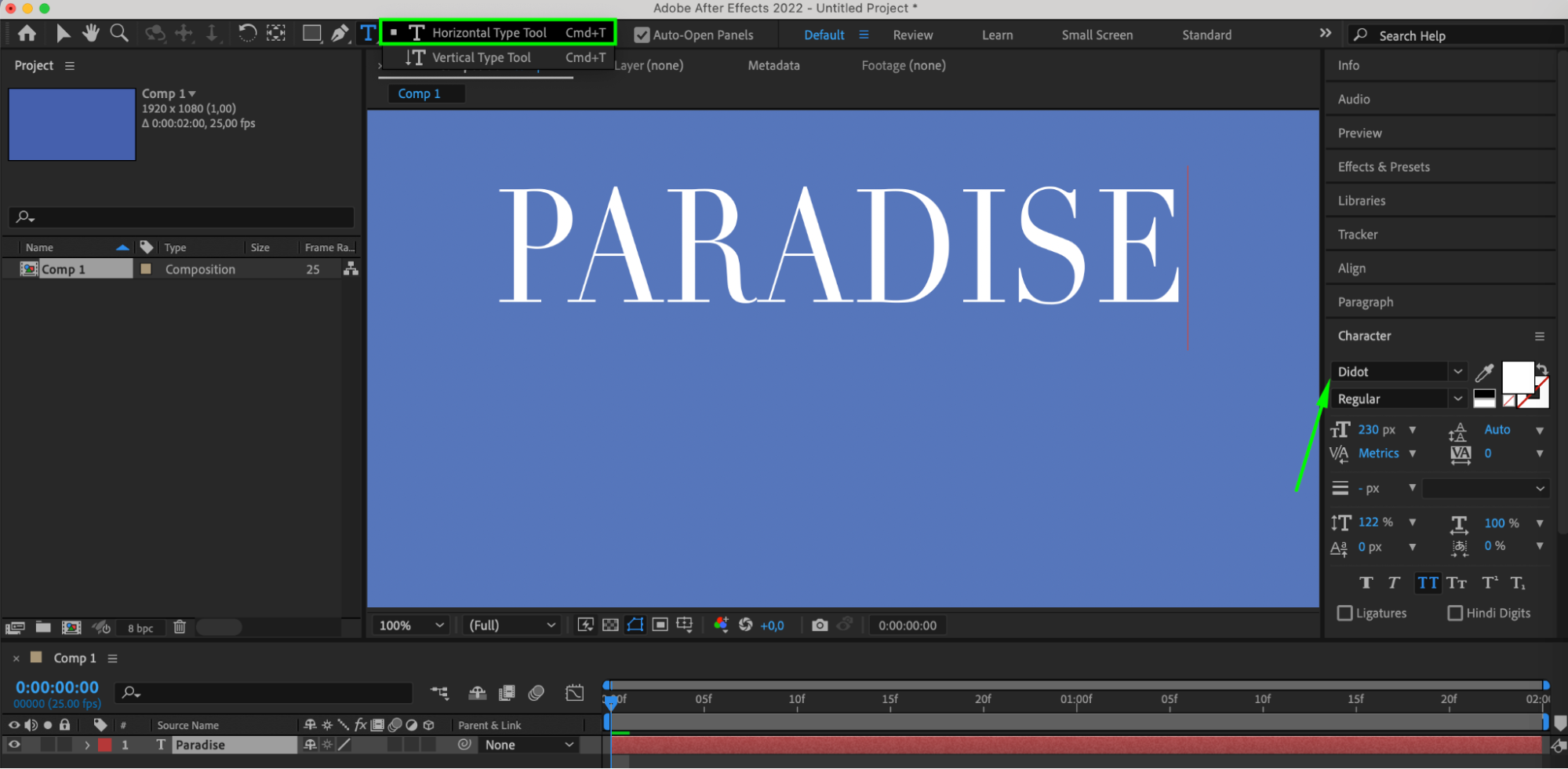The height and width of the screenshot is (769, 1568).
Task: Take a snapshot with camera icon
Action: click(x=820, y=625)
